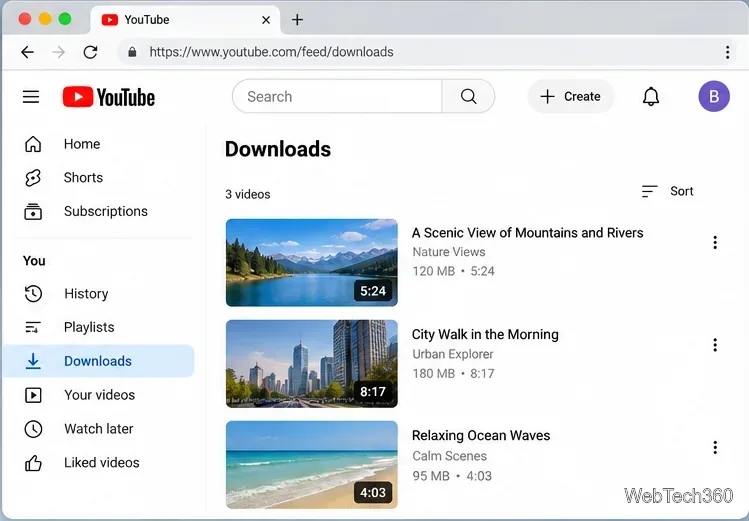The width and height of the screenshot is (749, 521).
Task: Click the 95 MB • 4:03 text
Action: pos(452,476)
